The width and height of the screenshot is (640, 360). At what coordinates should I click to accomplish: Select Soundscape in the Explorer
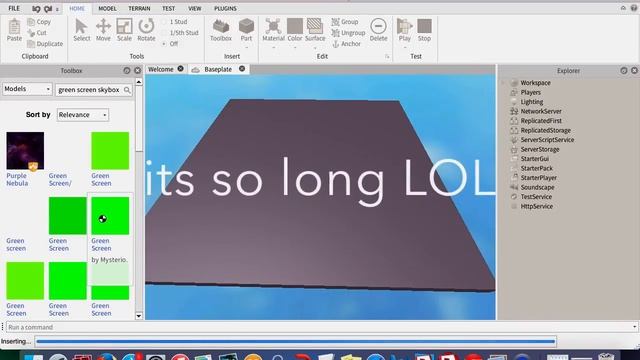(x=537, y=187)
